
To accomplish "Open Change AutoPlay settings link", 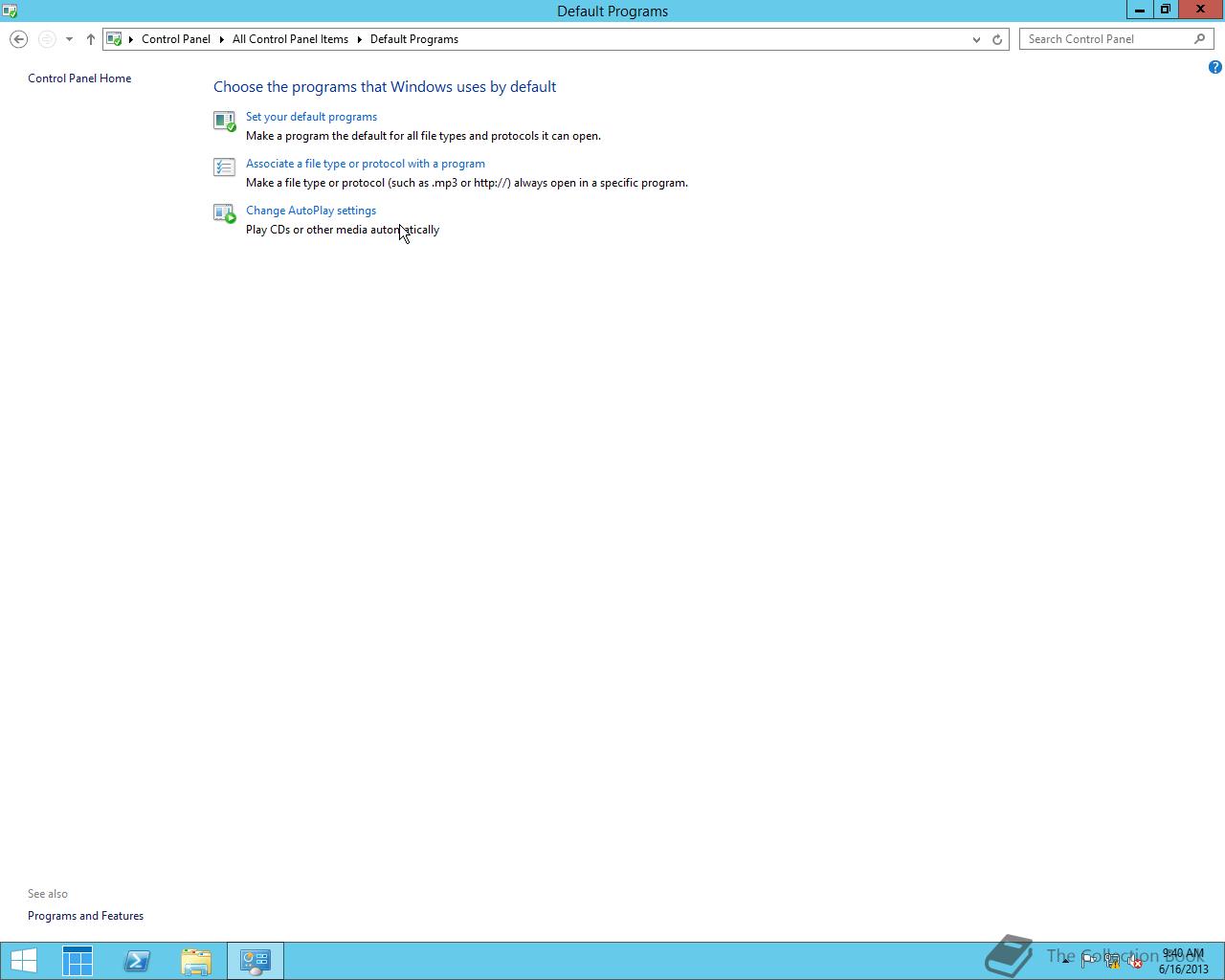I will 311,211.
